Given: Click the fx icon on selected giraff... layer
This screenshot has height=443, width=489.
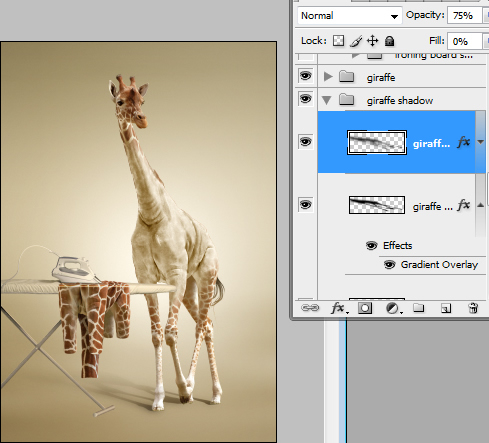Looking at the screenshot, I should (x=463, y=142).
